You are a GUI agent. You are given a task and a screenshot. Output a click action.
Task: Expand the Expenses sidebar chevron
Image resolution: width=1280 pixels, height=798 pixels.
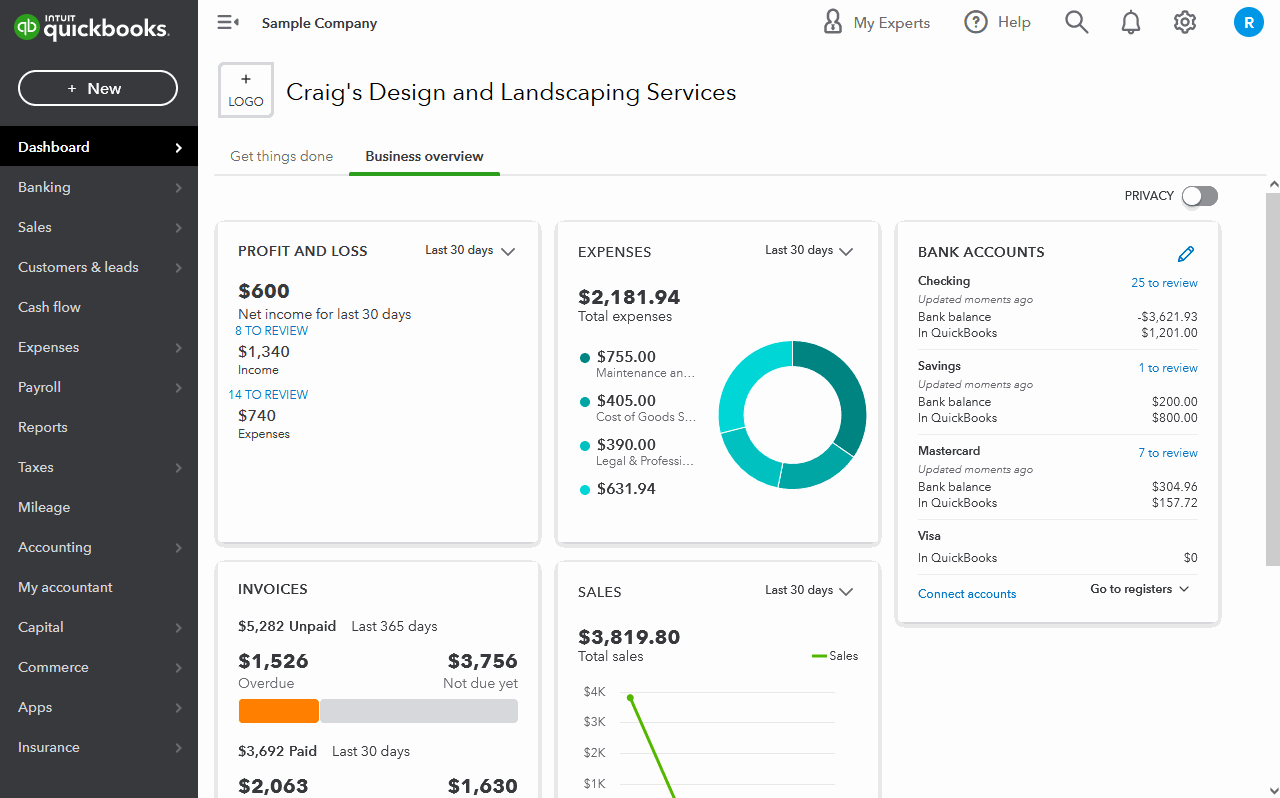pos(178,347)
